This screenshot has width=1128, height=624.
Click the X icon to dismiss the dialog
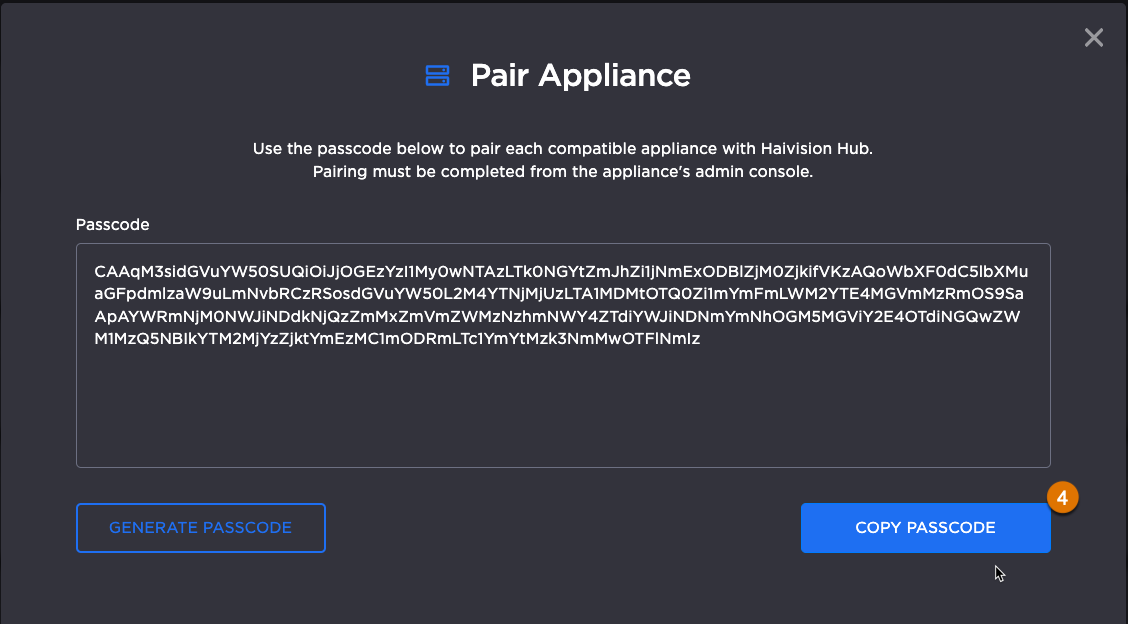point(1093,37)
